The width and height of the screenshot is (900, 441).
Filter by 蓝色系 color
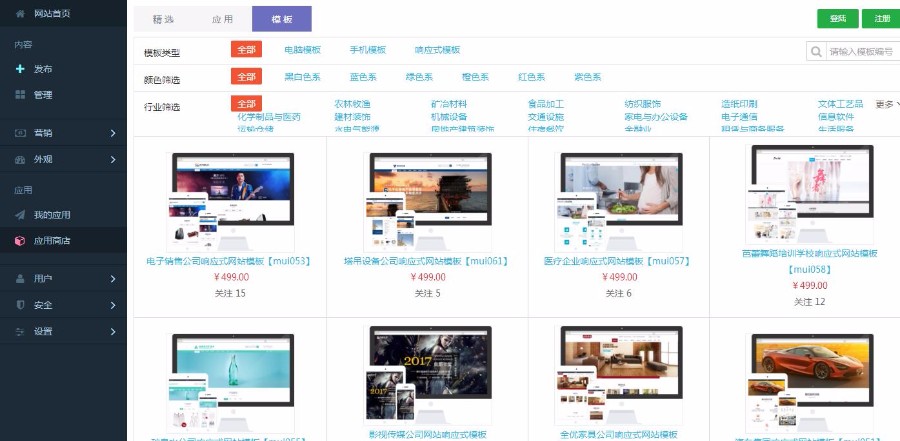click(x=363, y=77)
